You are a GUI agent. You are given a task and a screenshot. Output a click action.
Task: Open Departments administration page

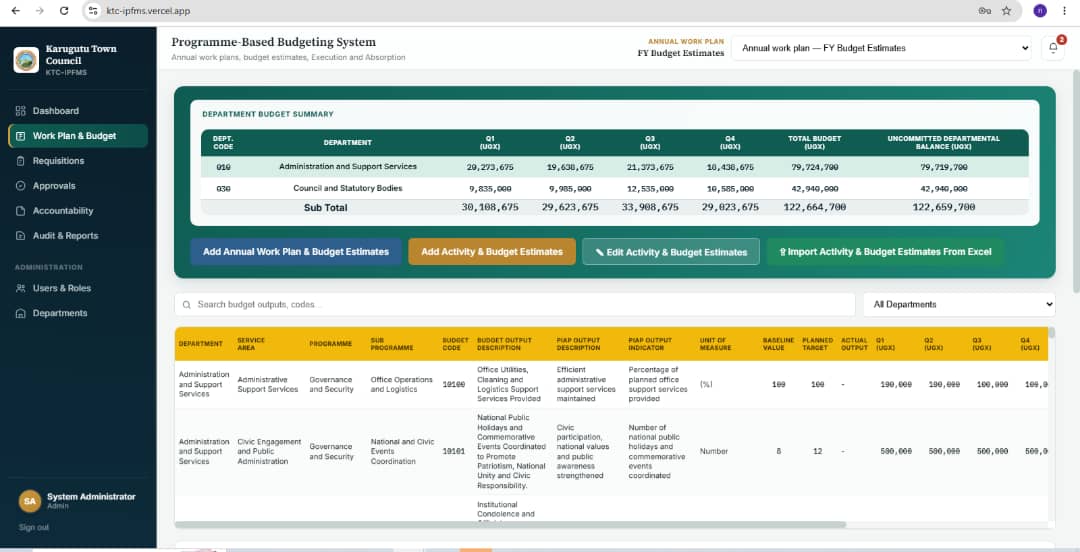(60, 313)
